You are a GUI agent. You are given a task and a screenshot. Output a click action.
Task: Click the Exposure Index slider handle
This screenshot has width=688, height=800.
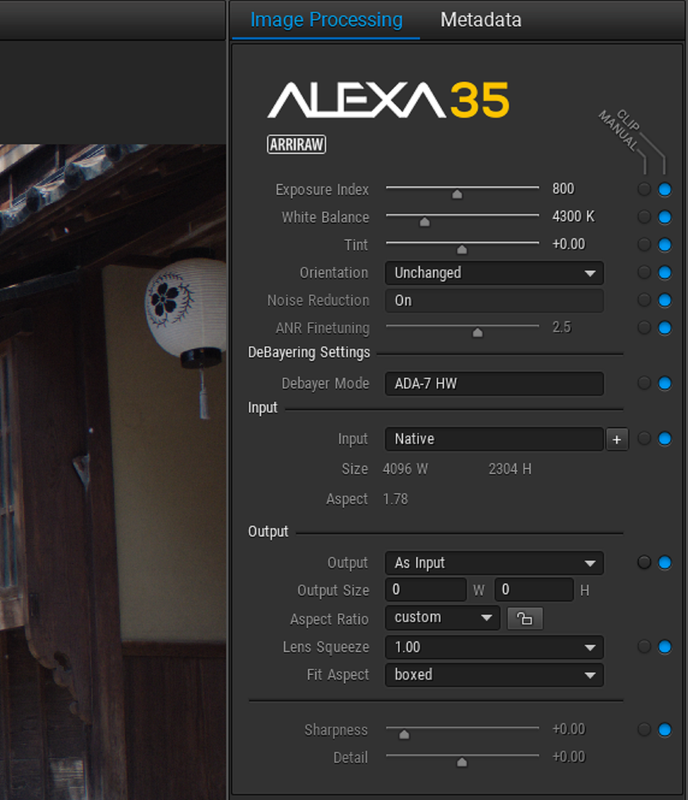(x=457, y=194)
